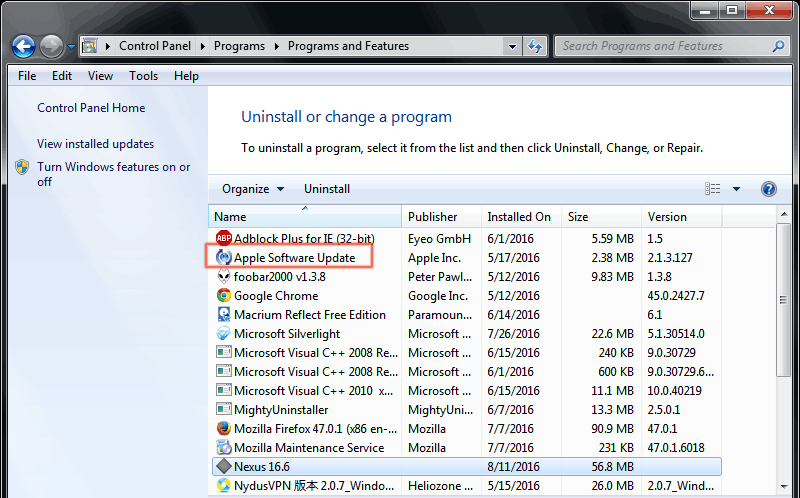Viewport: 800px width, 498px height.
Task: Click the Windows features shield icon
Action: point(22,167)
